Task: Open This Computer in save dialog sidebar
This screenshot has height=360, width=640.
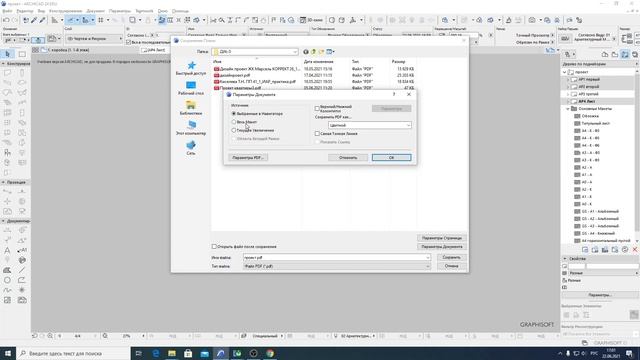Action: [x=191, y=128]
